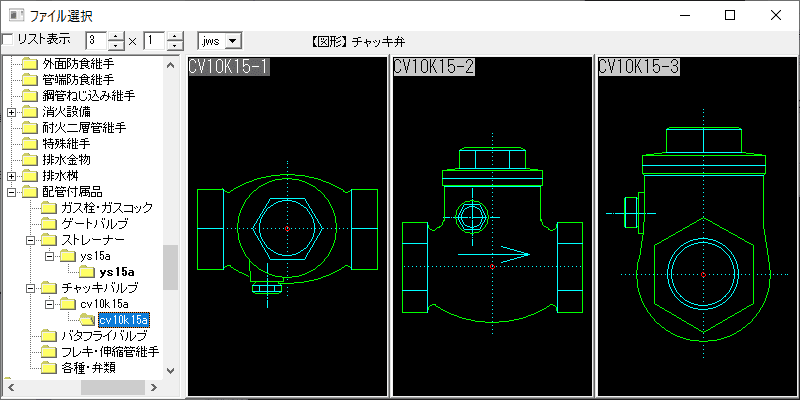The height and width of the screenshot is (400, 800).
Task: Select the 特殊継手 folder icon
Action: 31,144
